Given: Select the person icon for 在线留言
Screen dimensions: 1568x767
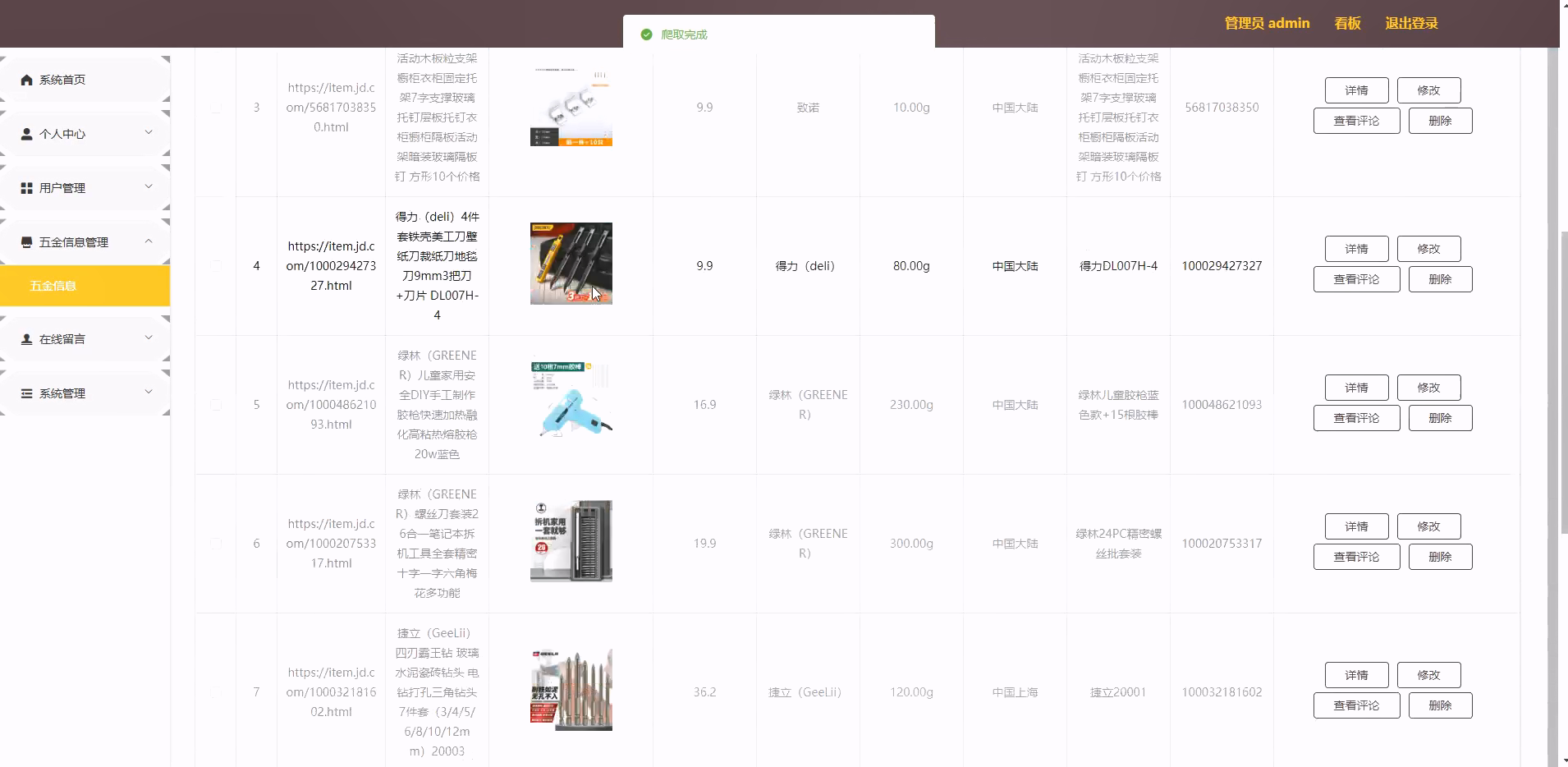Looking at the screenshot, I should pyautogui.click(x=25, y=338).
